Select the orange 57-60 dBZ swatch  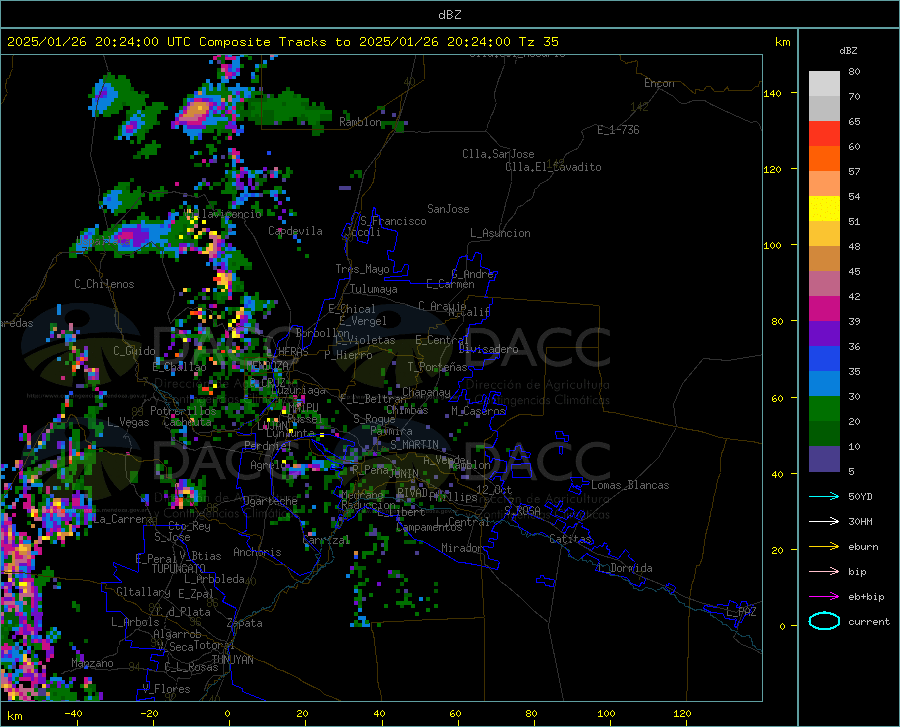[824, 159]
